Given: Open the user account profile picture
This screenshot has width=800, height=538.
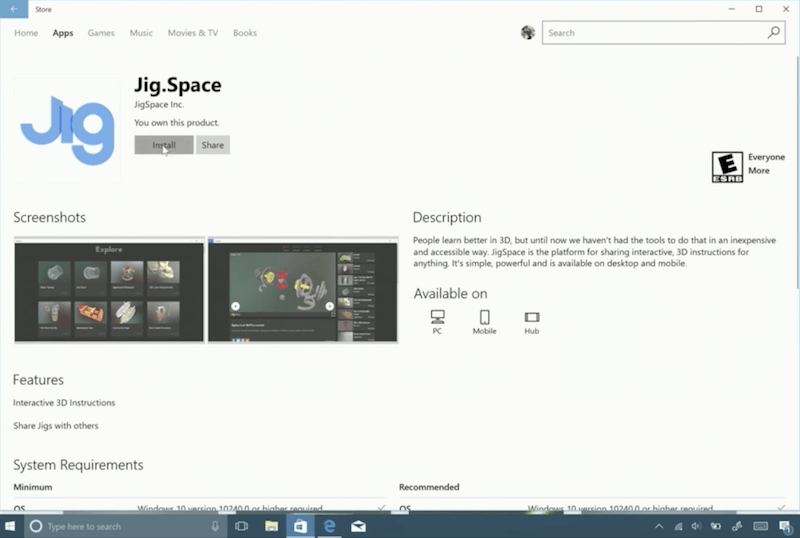Looking at the screenshot, I should pyautogui.click(x=528, y=33).
